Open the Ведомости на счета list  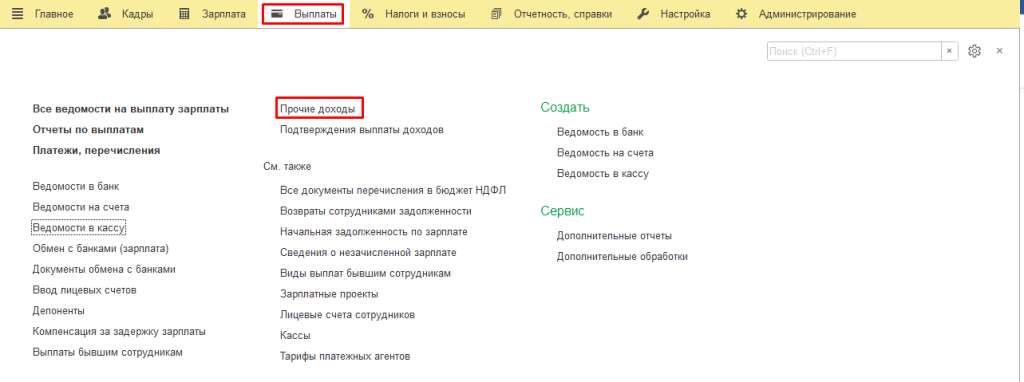click(x=81, y=207)
